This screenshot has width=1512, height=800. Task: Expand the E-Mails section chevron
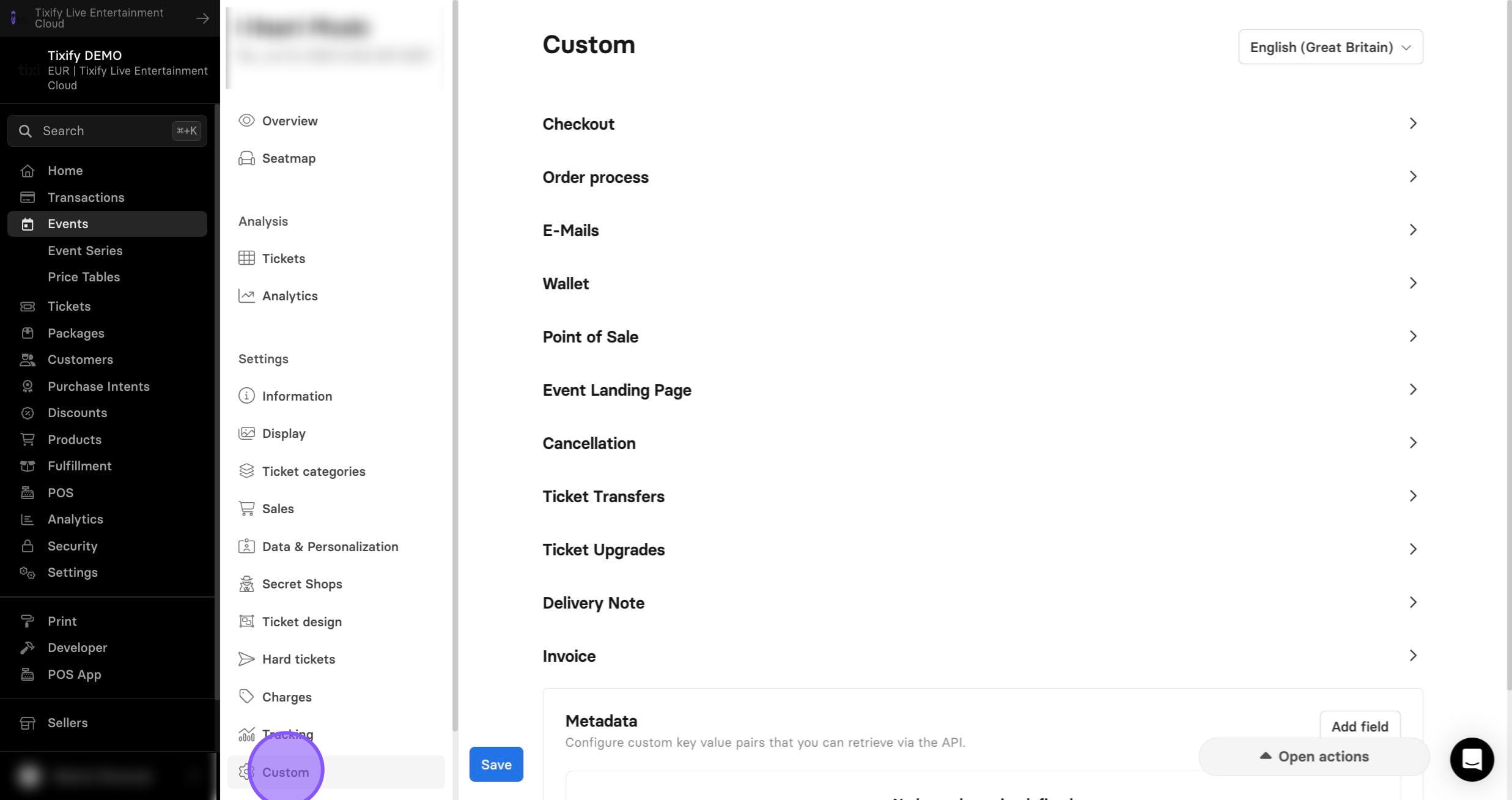coord(1413,230)
